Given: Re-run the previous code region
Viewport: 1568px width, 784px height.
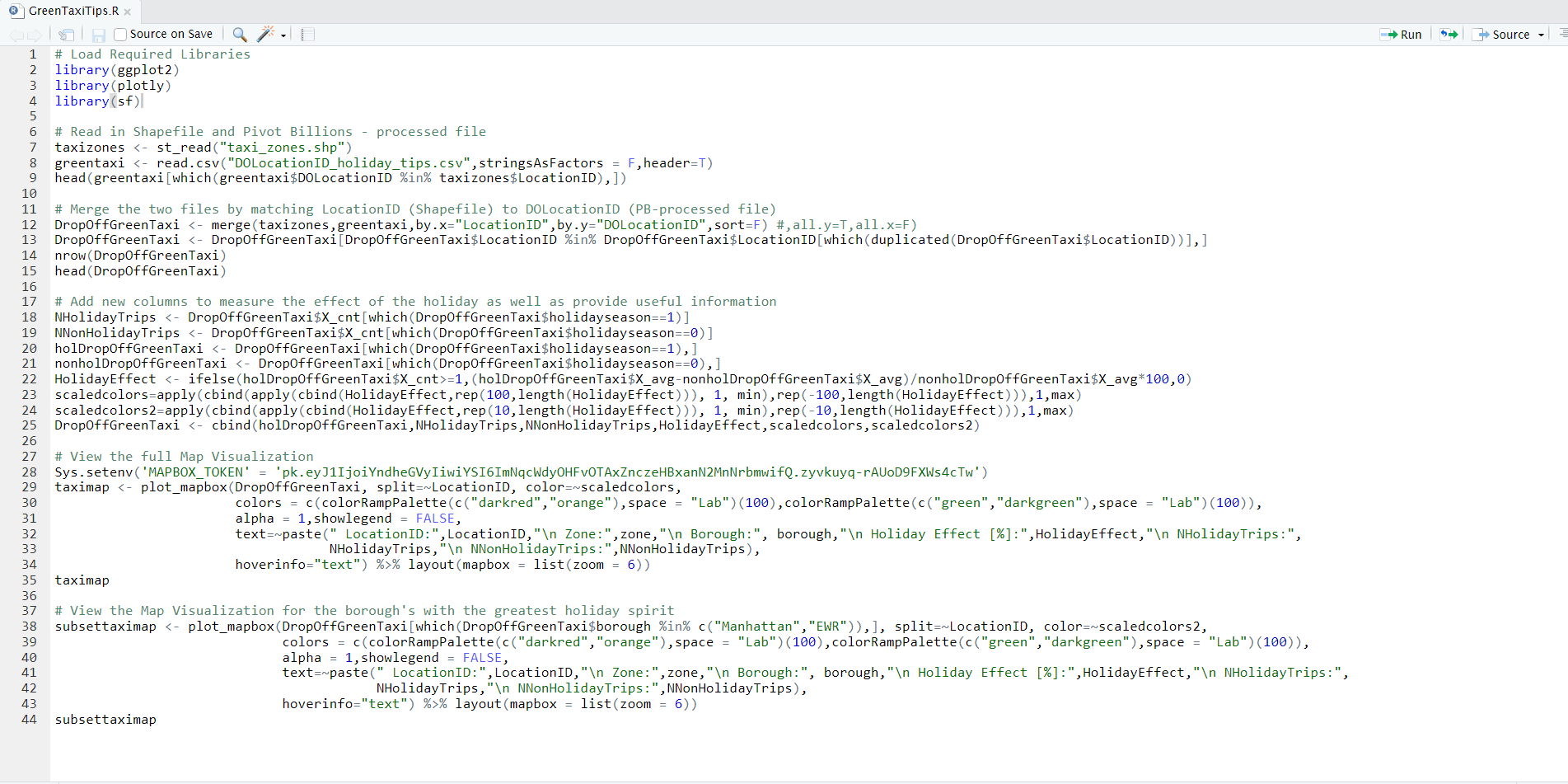Looking at the screenshot, I should click(1449, 35).
